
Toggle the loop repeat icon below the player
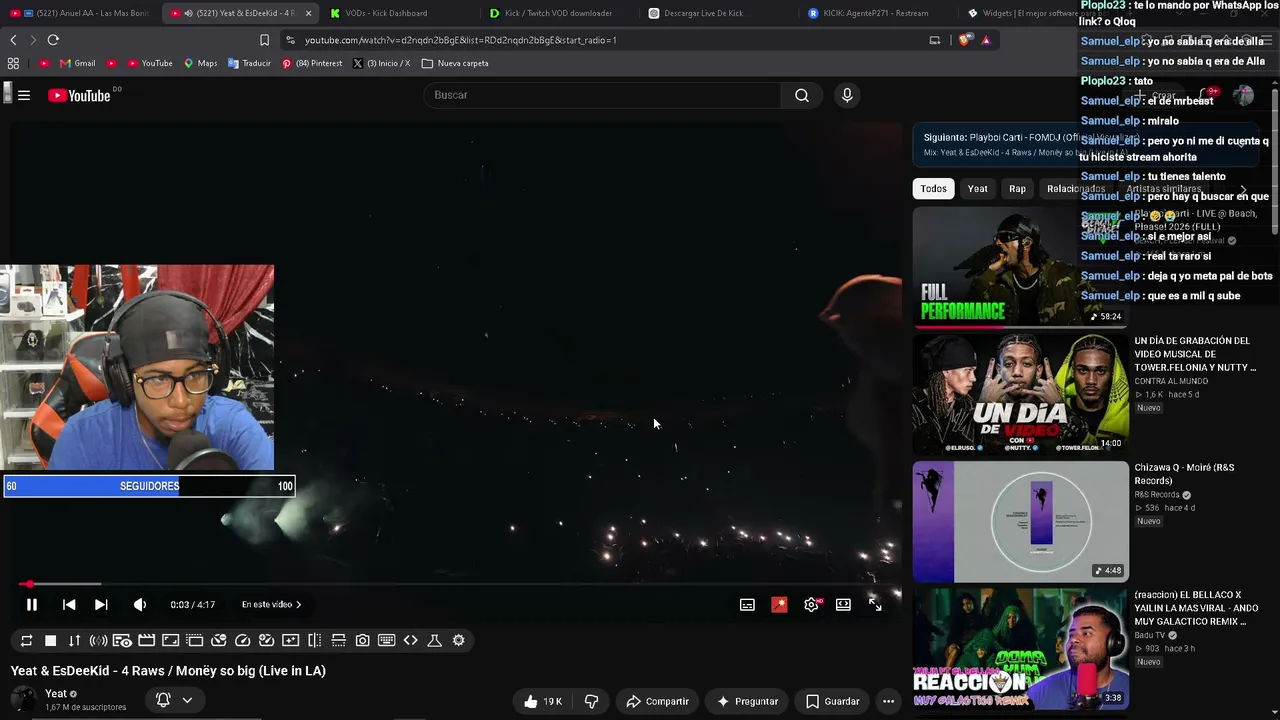(26, 641)
